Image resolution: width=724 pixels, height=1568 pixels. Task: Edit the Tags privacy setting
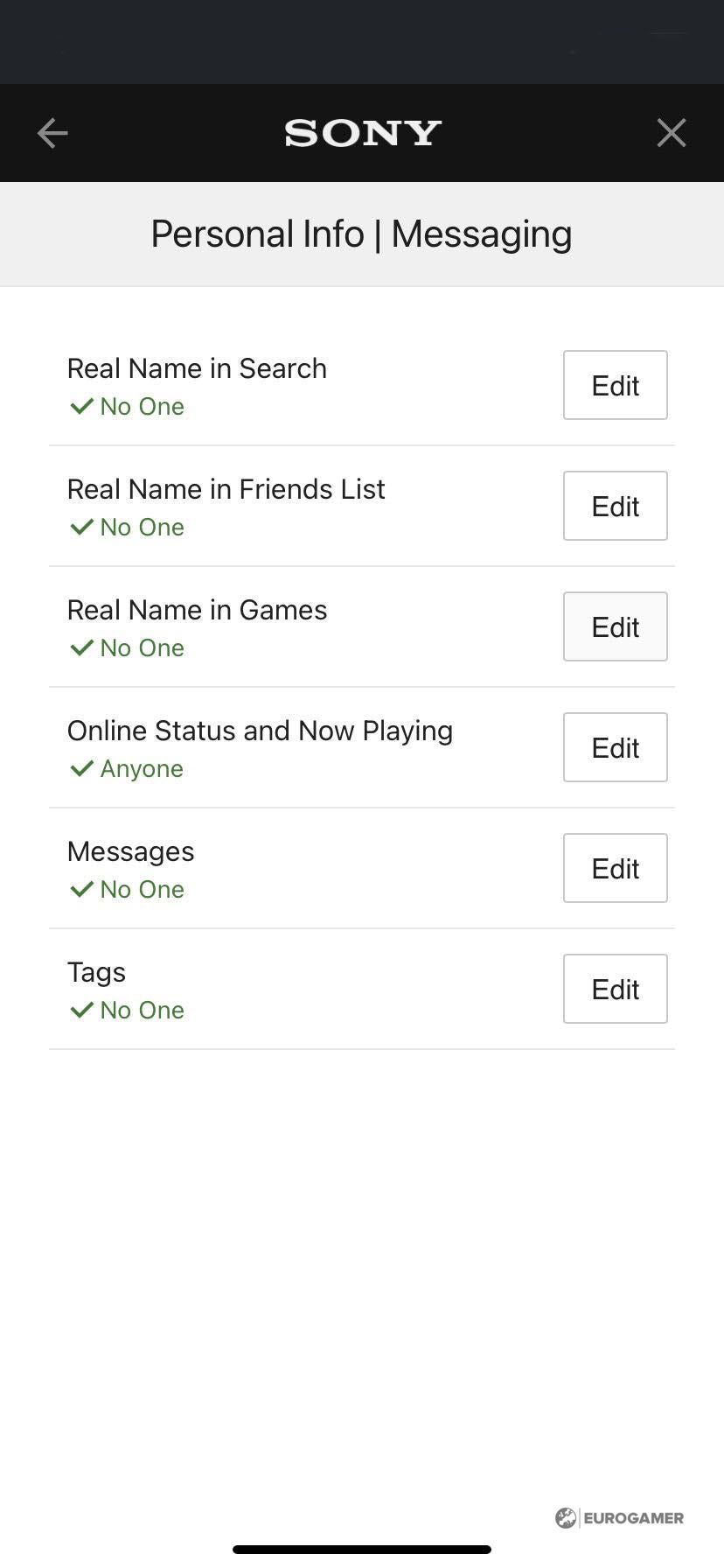point(615,989)
